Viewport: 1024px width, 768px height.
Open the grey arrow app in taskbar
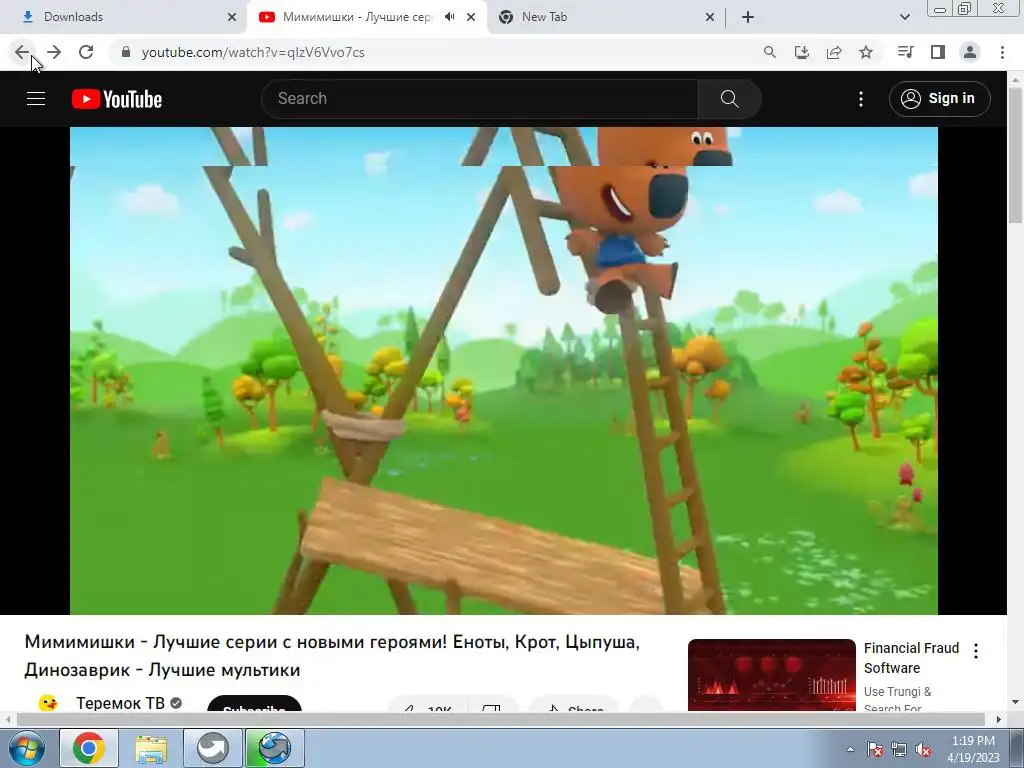tap(213, 748)
